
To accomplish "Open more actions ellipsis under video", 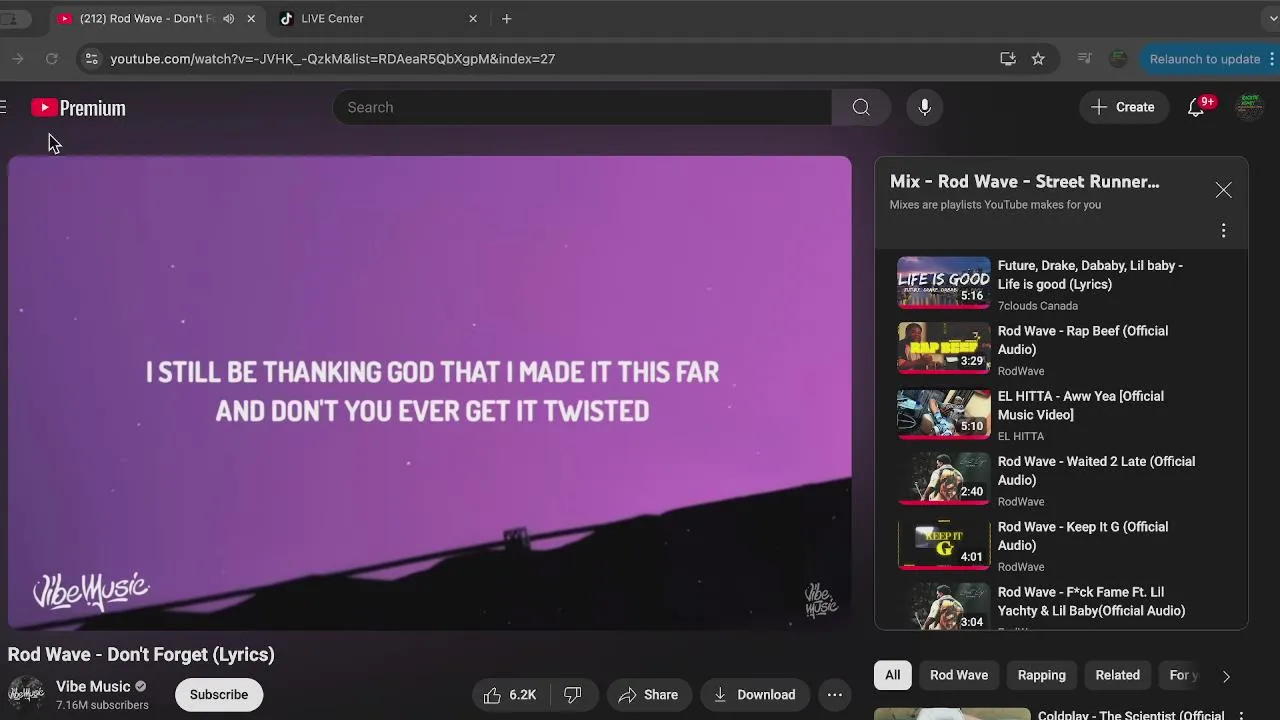I will pos(835,695).
